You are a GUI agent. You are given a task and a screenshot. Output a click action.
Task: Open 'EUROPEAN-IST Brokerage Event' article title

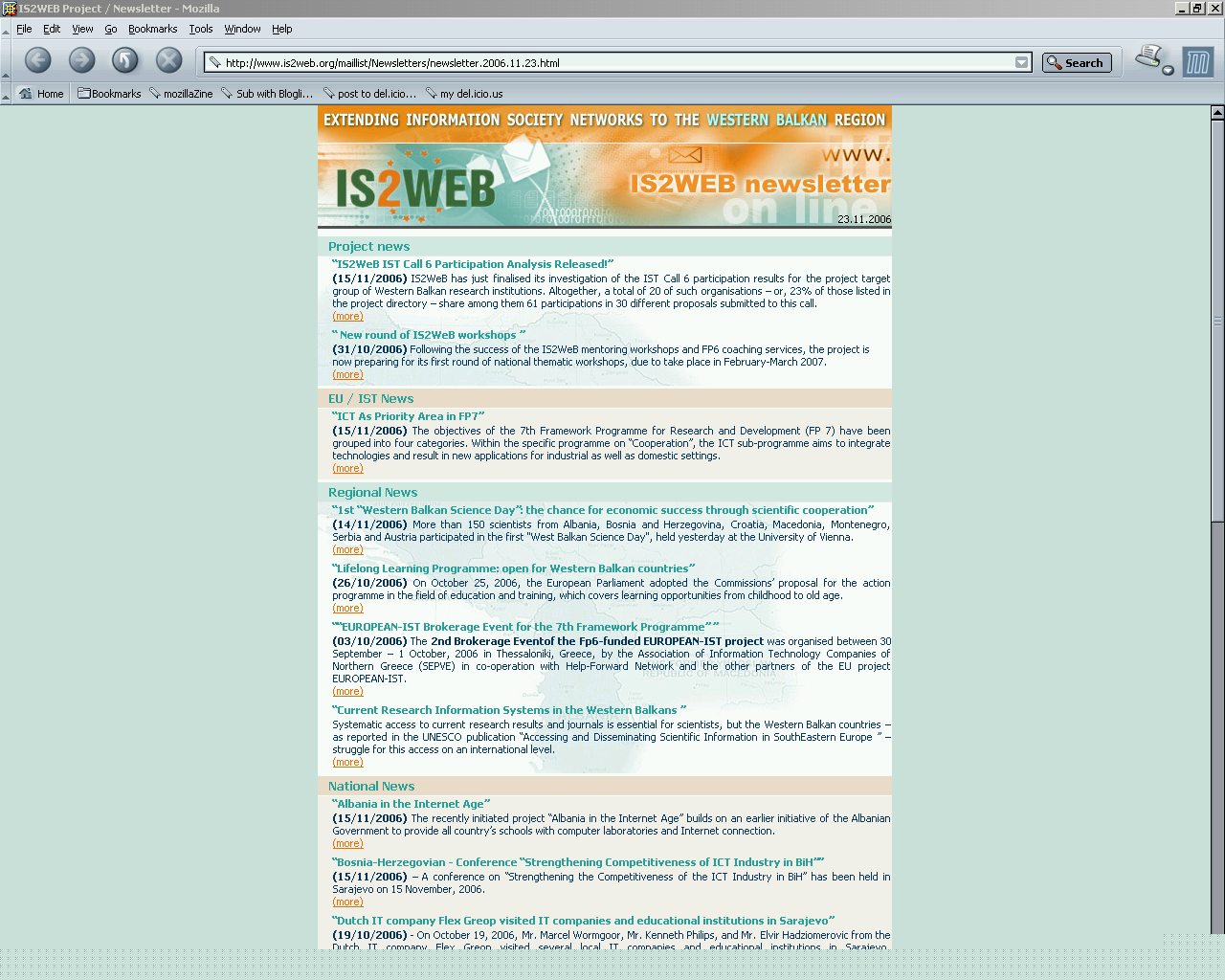525,627
